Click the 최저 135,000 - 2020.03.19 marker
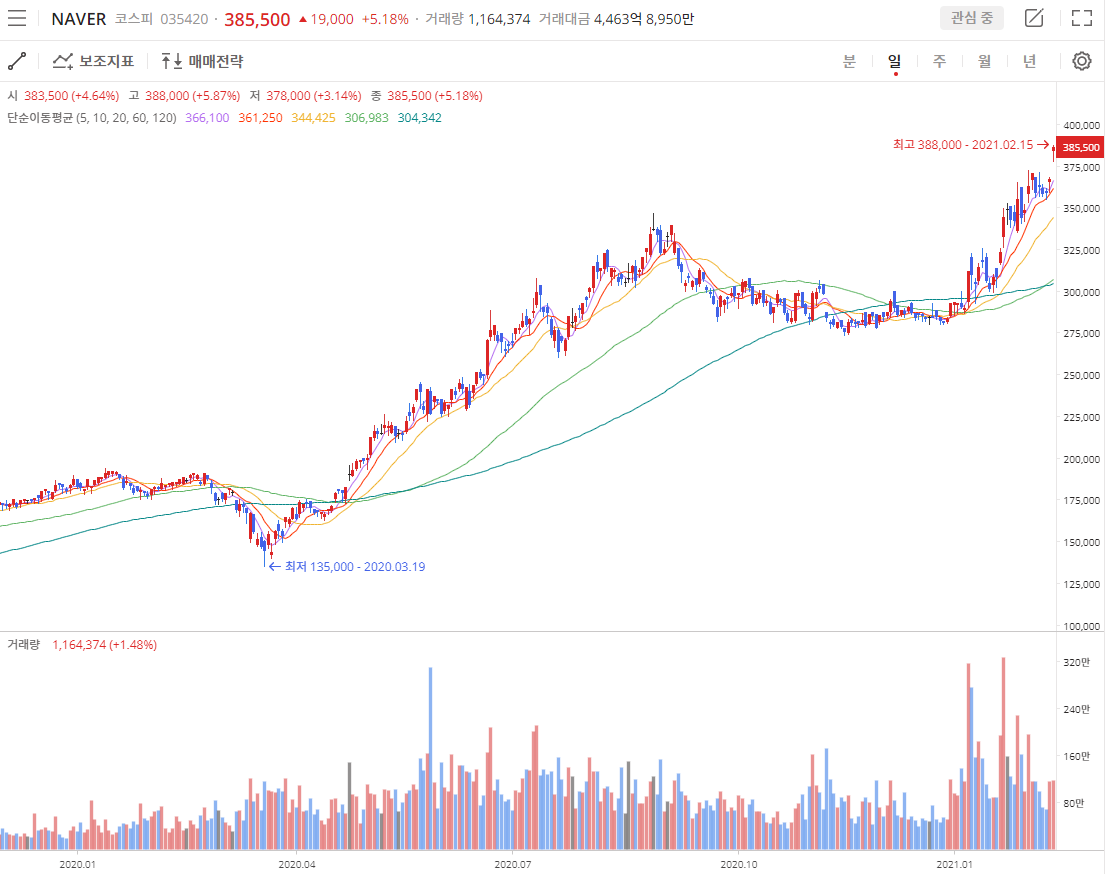 click(x=347, y=567)
